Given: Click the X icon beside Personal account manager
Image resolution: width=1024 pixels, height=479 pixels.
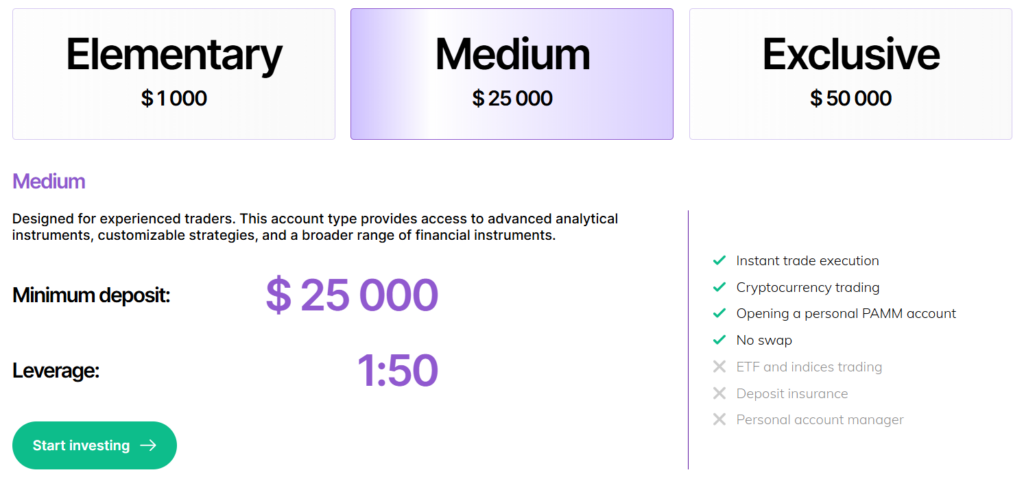Looking at the screenshot, I should tap(719, 420).
